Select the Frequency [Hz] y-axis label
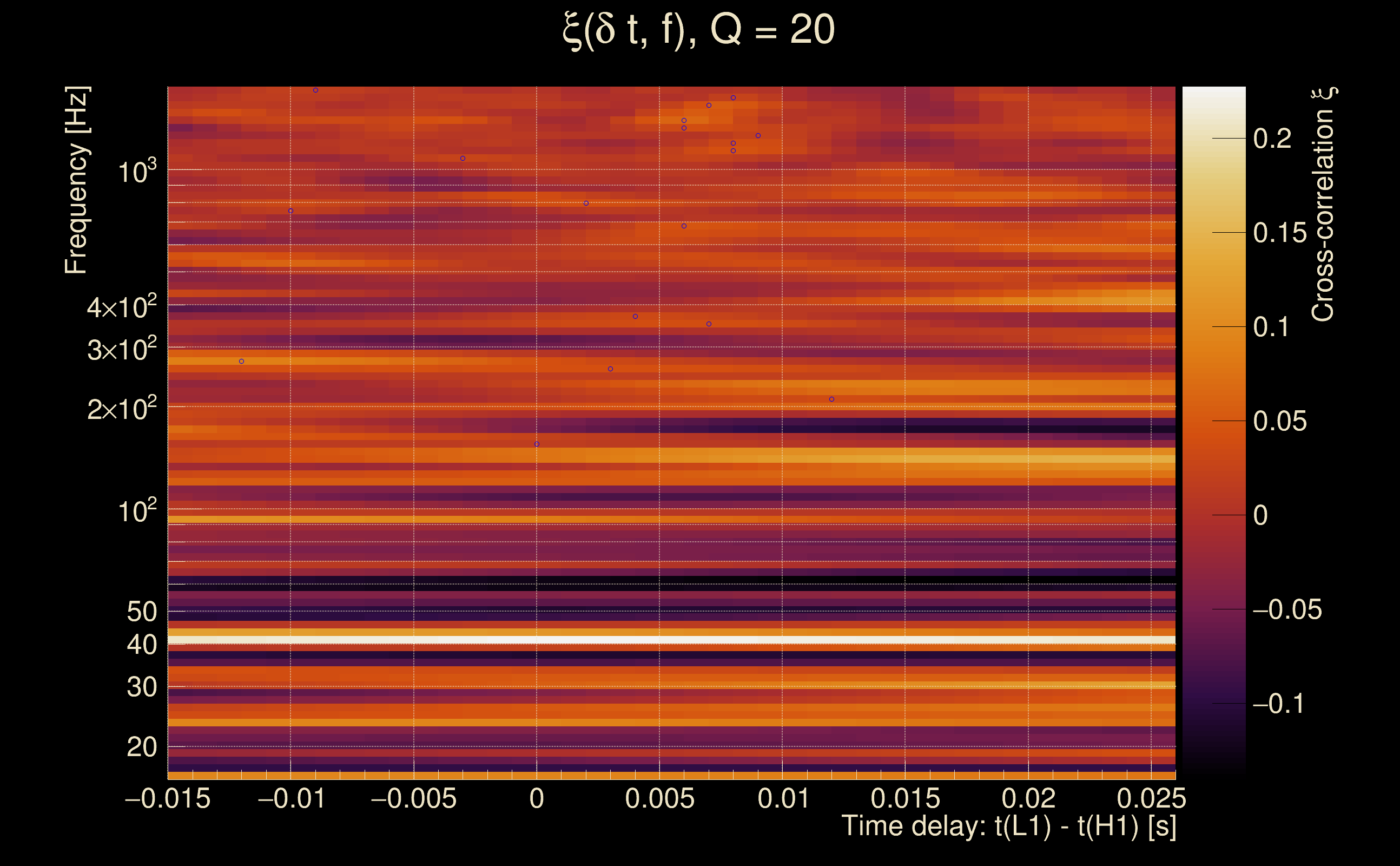Image resolution: width=1400 pixels, height=866 pixels. tap(76, 180)
